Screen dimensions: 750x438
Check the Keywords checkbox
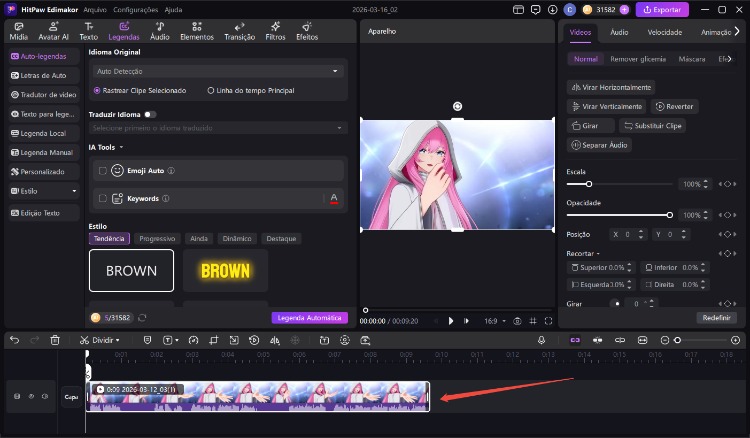tap(102, 198)
